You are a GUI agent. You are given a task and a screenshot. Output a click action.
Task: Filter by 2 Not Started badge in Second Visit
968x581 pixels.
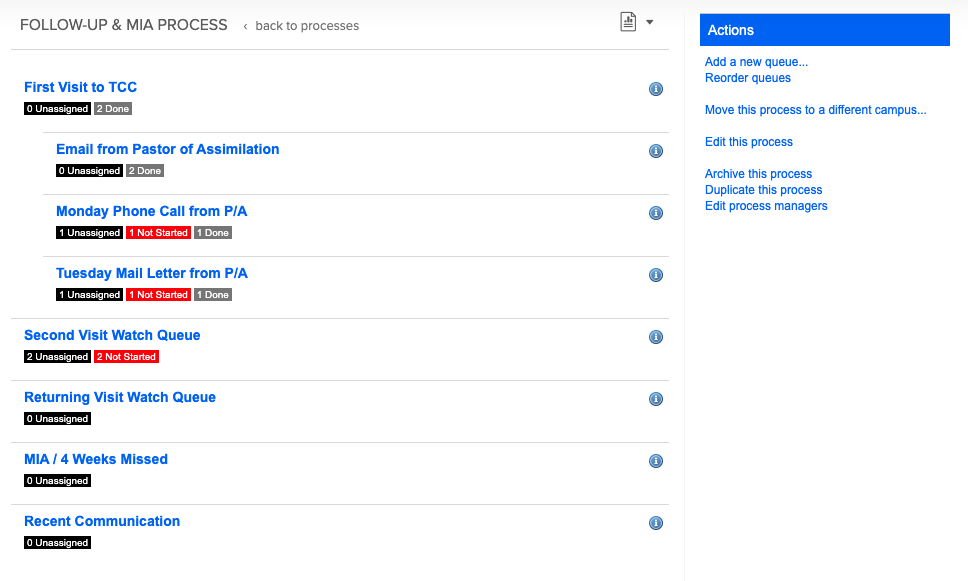[126, 357]
